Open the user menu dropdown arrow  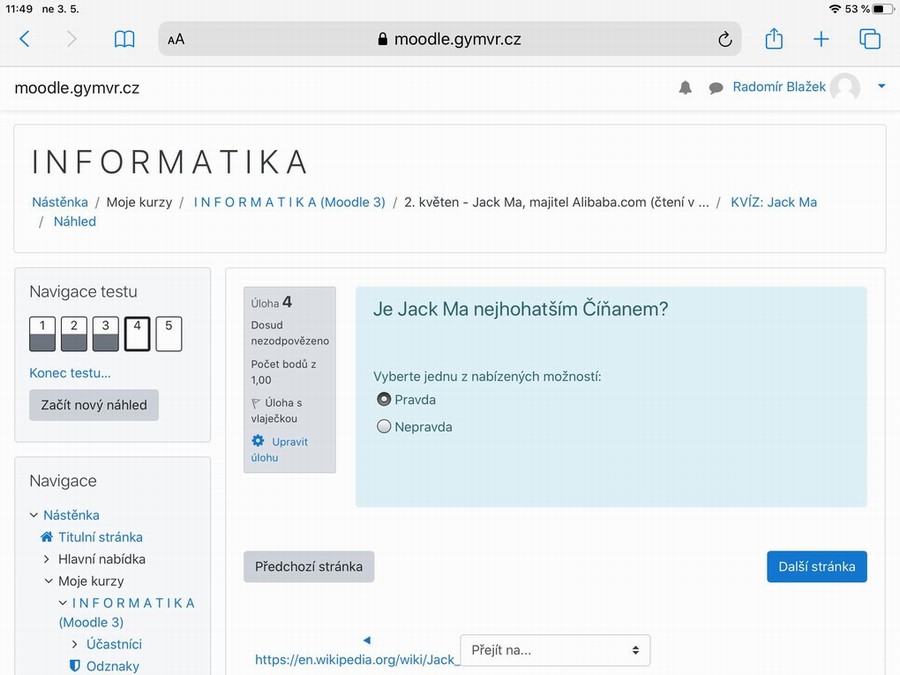tap(882, 87)
